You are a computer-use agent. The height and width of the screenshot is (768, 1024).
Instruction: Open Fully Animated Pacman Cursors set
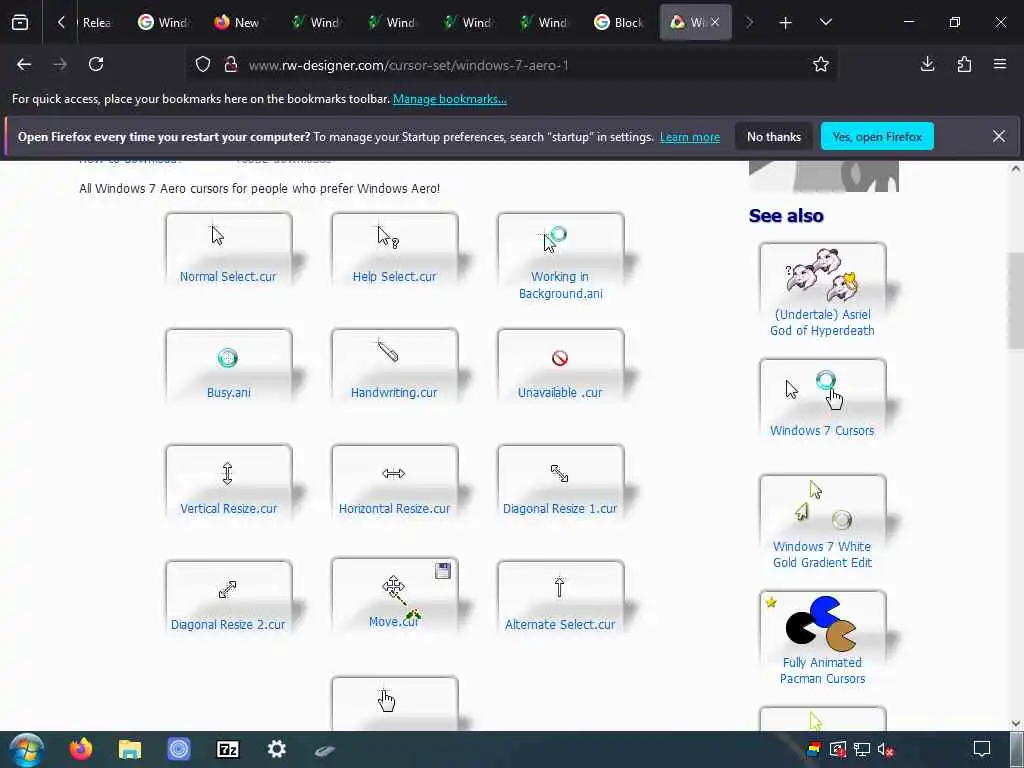click(x=822, y=639)
